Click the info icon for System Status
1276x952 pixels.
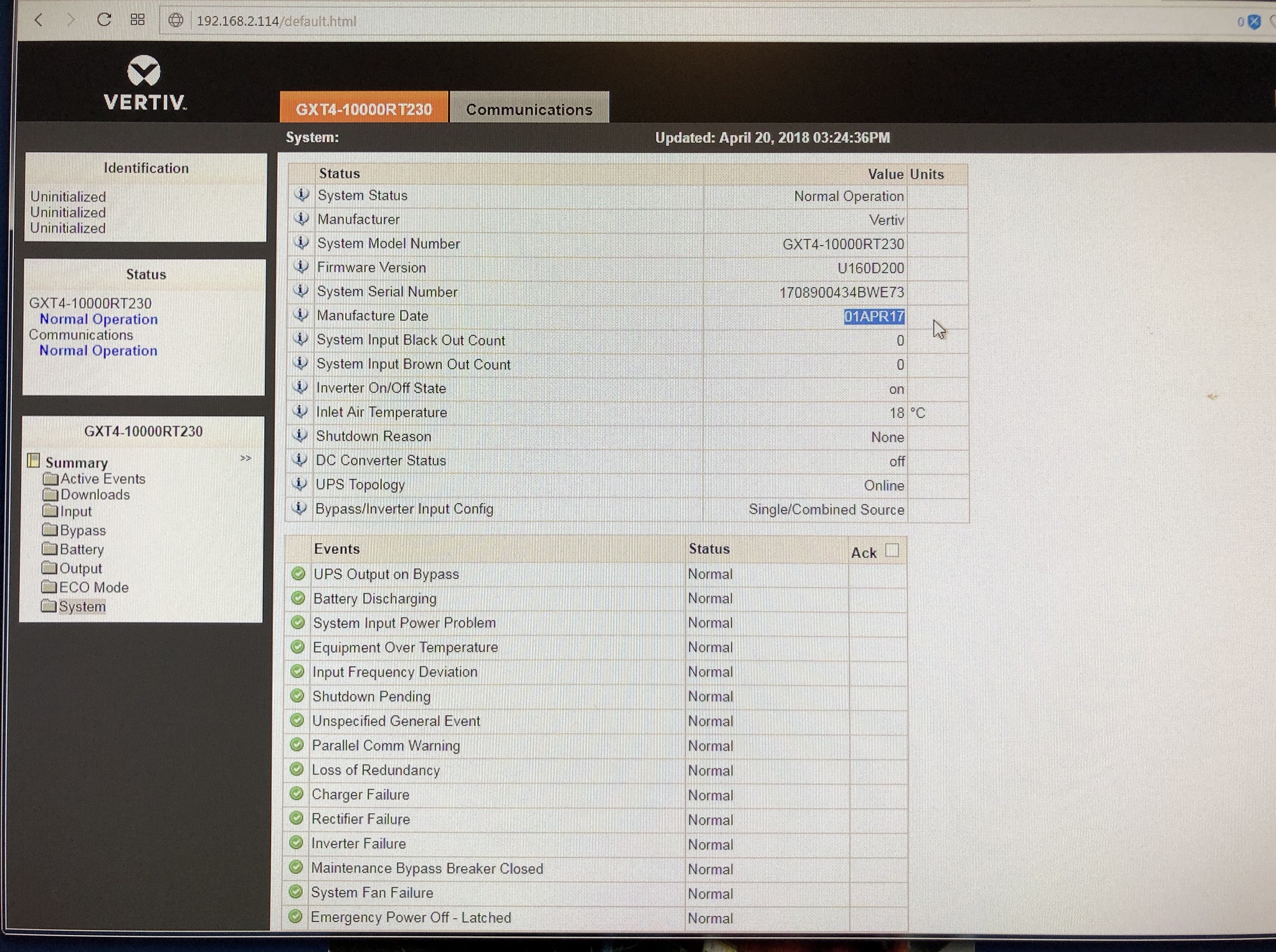pyautogui.click(x=302, y=195)
